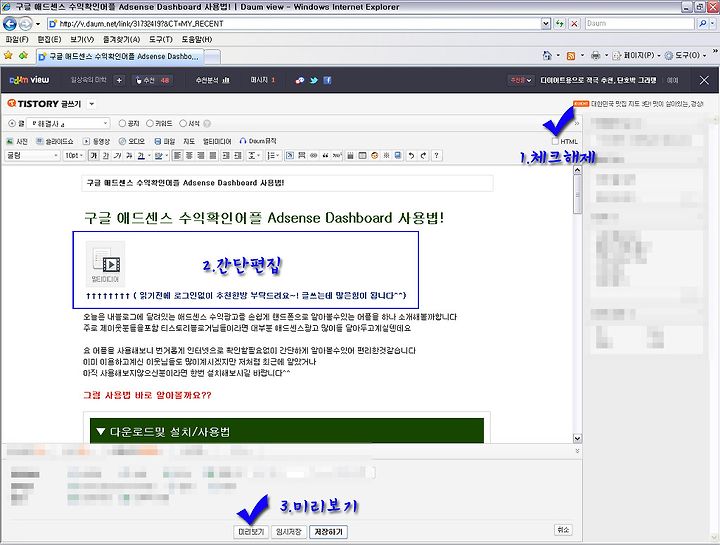Insert hyperlink with the link icon
This screenshot has width=720, height=545.
coord(313,156)
